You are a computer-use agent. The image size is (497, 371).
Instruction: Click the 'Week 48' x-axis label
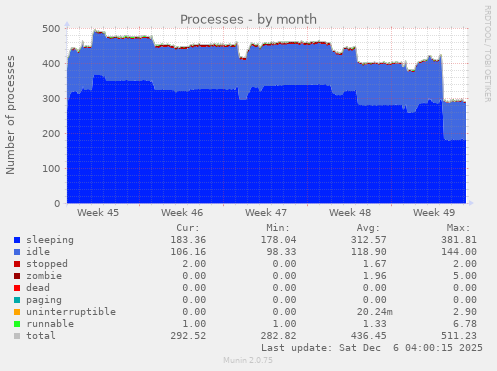click(x=350, y=213)
